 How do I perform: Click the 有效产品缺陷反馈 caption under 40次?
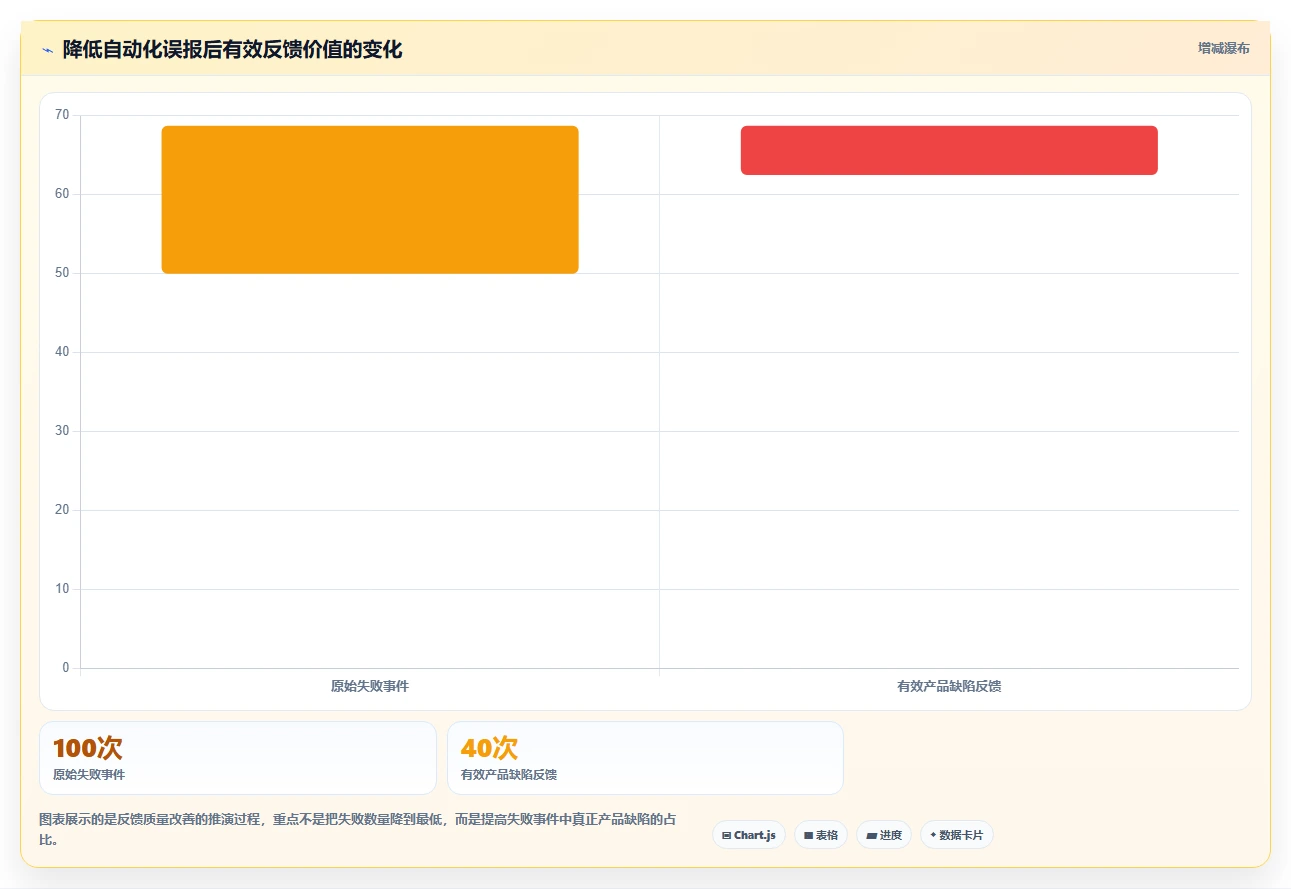point(509,775)
